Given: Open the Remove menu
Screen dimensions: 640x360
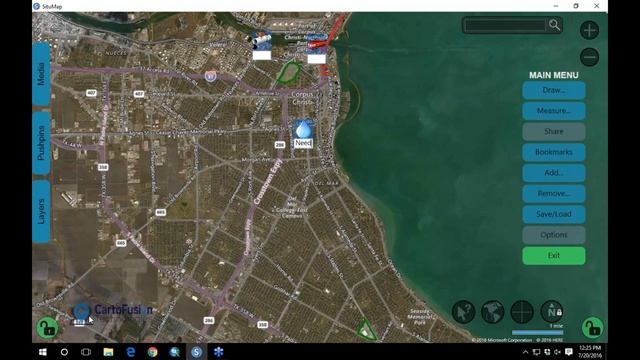Looking at the screenshot, I should (553, 193).
